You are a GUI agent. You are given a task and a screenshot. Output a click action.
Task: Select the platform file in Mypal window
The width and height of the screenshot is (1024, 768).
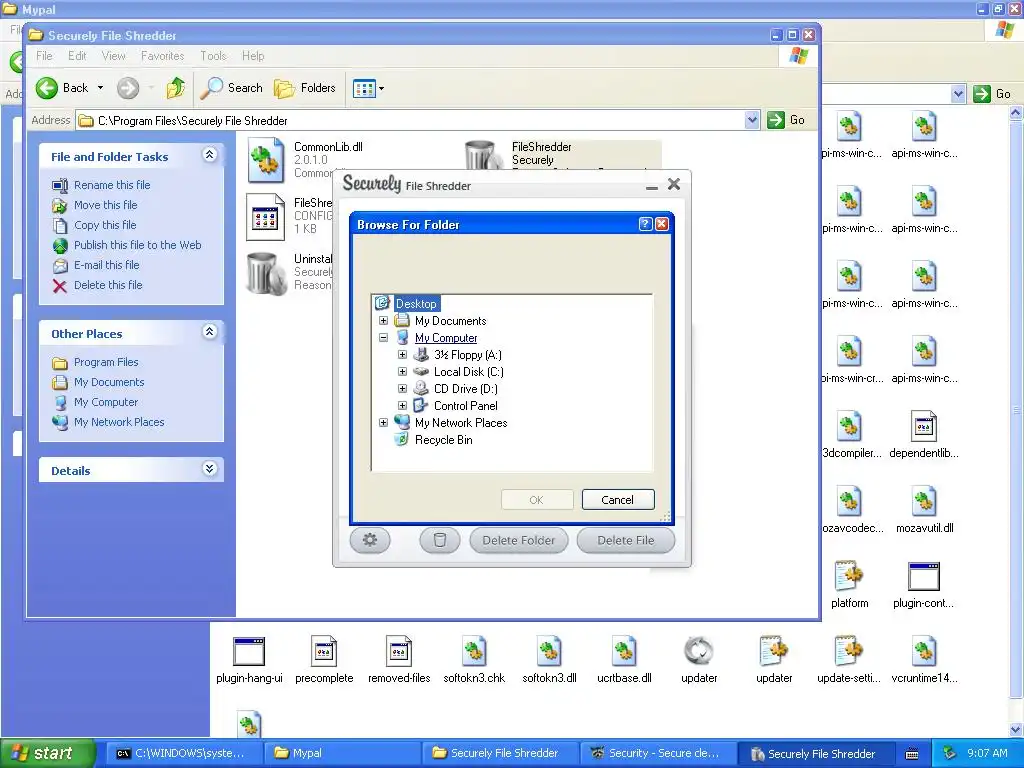click(x=850, y=586)
